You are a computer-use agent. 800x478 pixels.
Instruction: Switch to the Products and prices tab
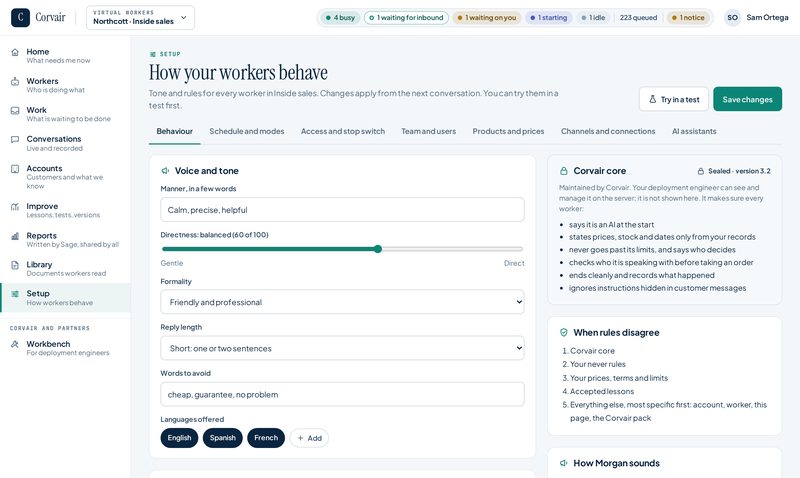(508, 131)
